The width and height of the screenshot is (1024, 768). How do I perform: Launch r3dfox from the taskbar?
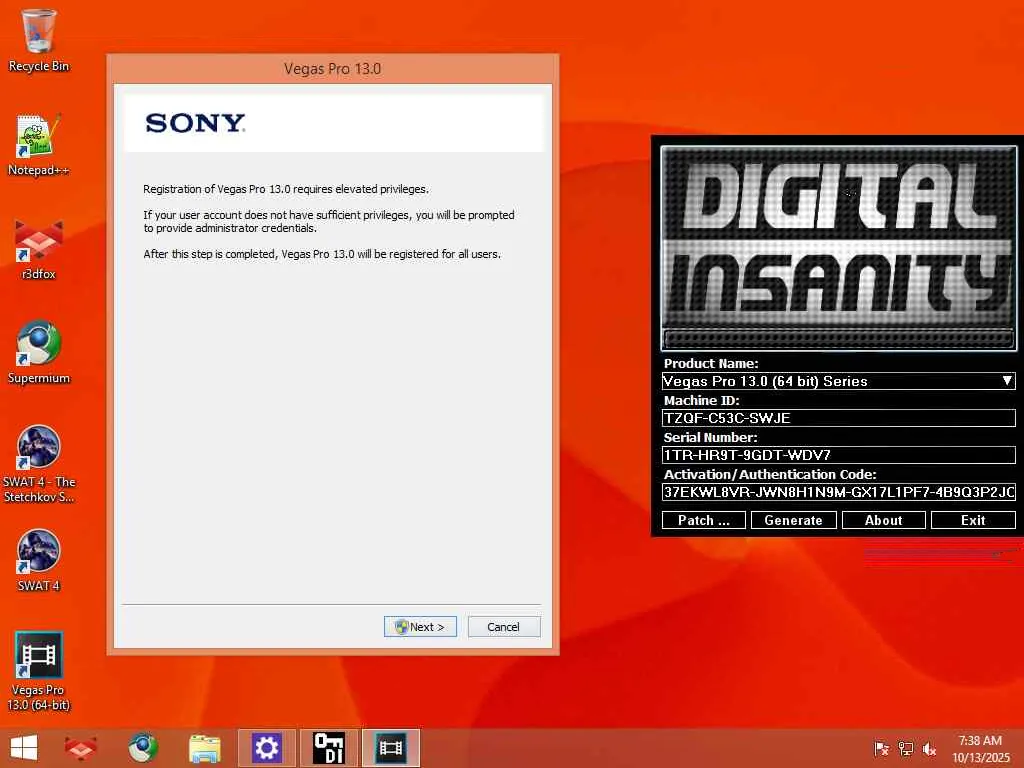click(81, 748)
